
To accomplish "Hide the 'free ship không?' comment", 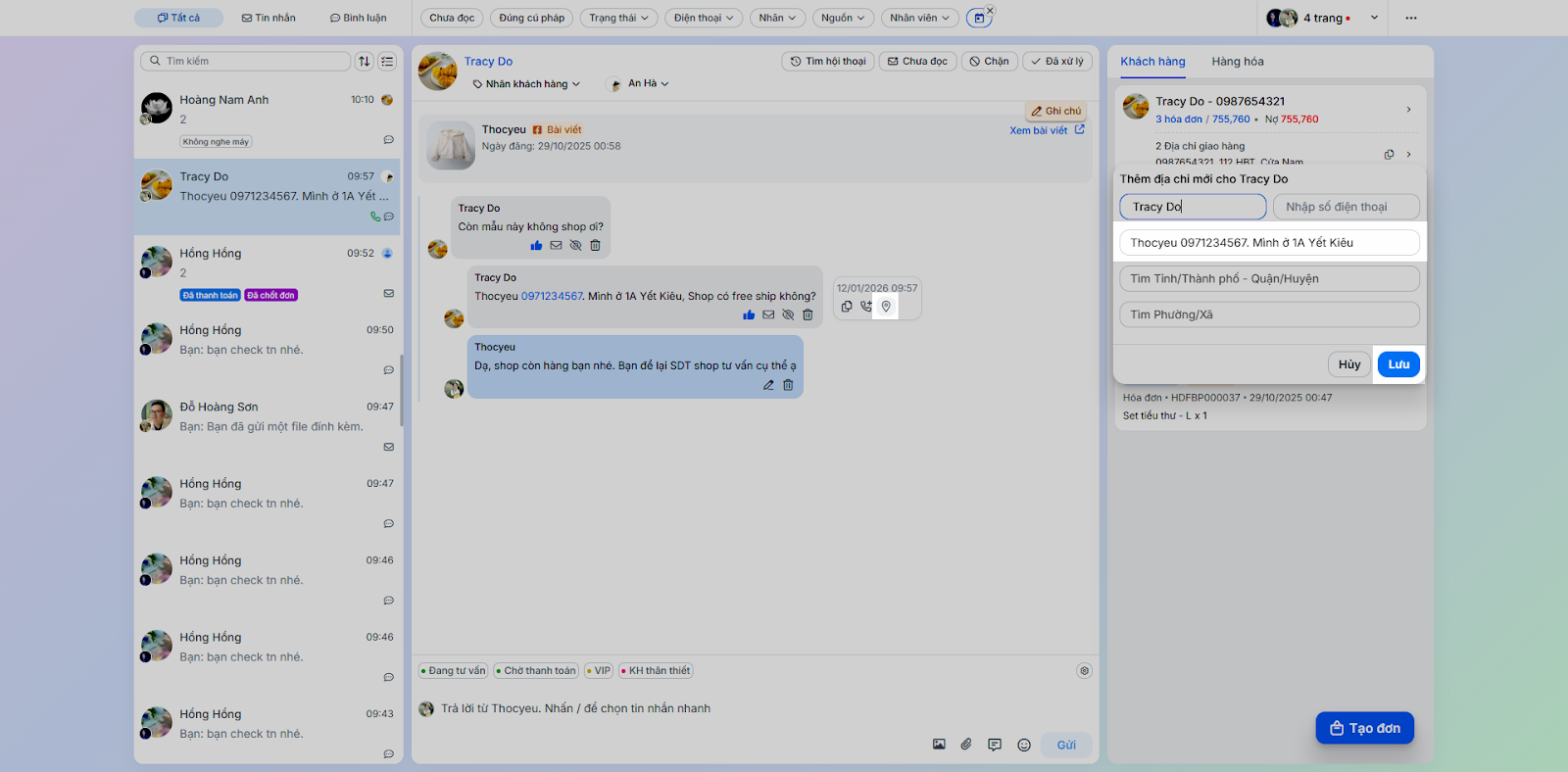I will [788, 314].
